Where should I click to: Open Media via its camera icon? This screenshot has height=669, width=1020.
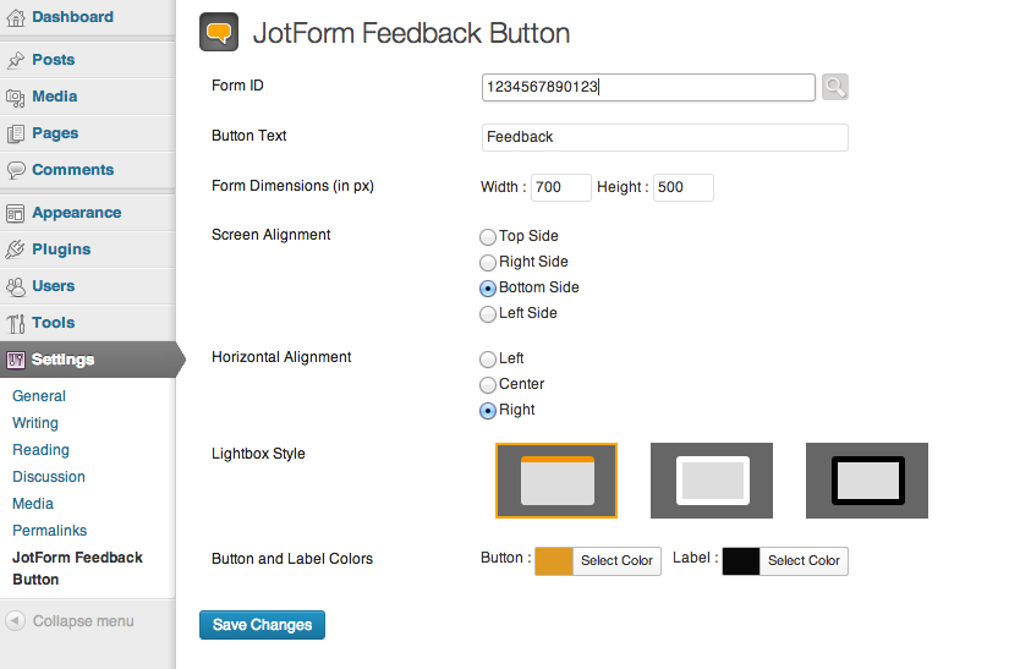pyautogui.click(x=14, y=96)
